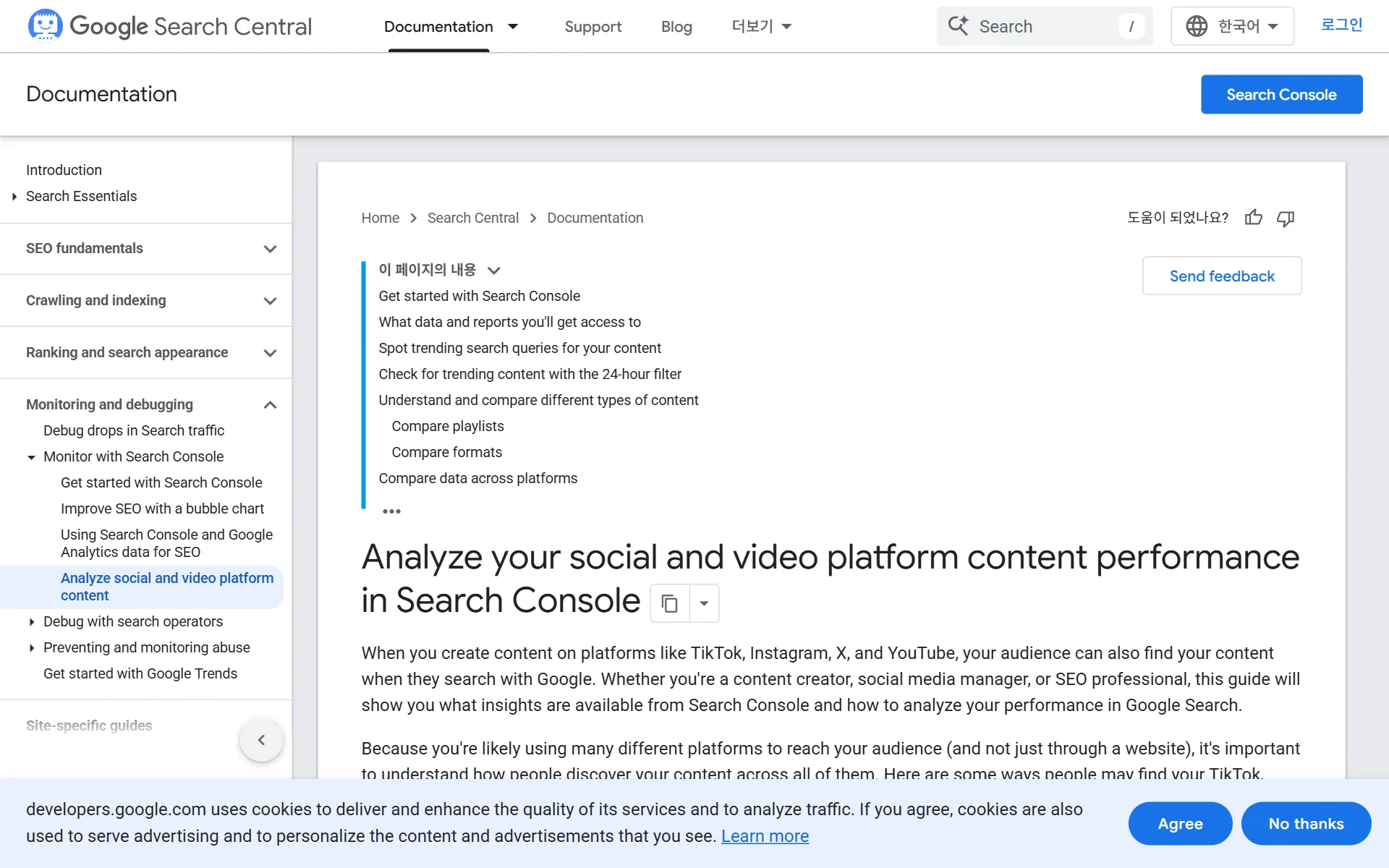Screen dimensions: 1389x868
Task: Decline cookies with No thanks
Action: tap(1306, 823)
